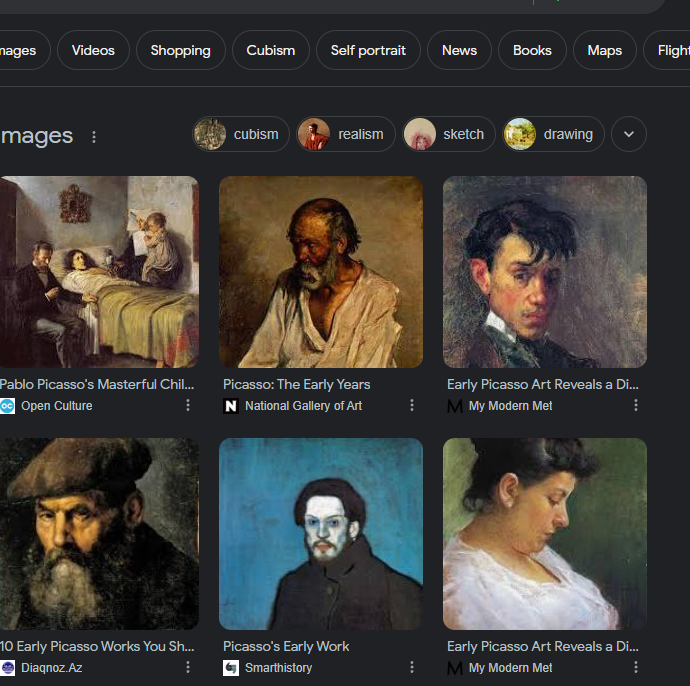This screenshot has height=686, width=690.
Task: Filter images by cubism
Action: [x=241, y=134]
